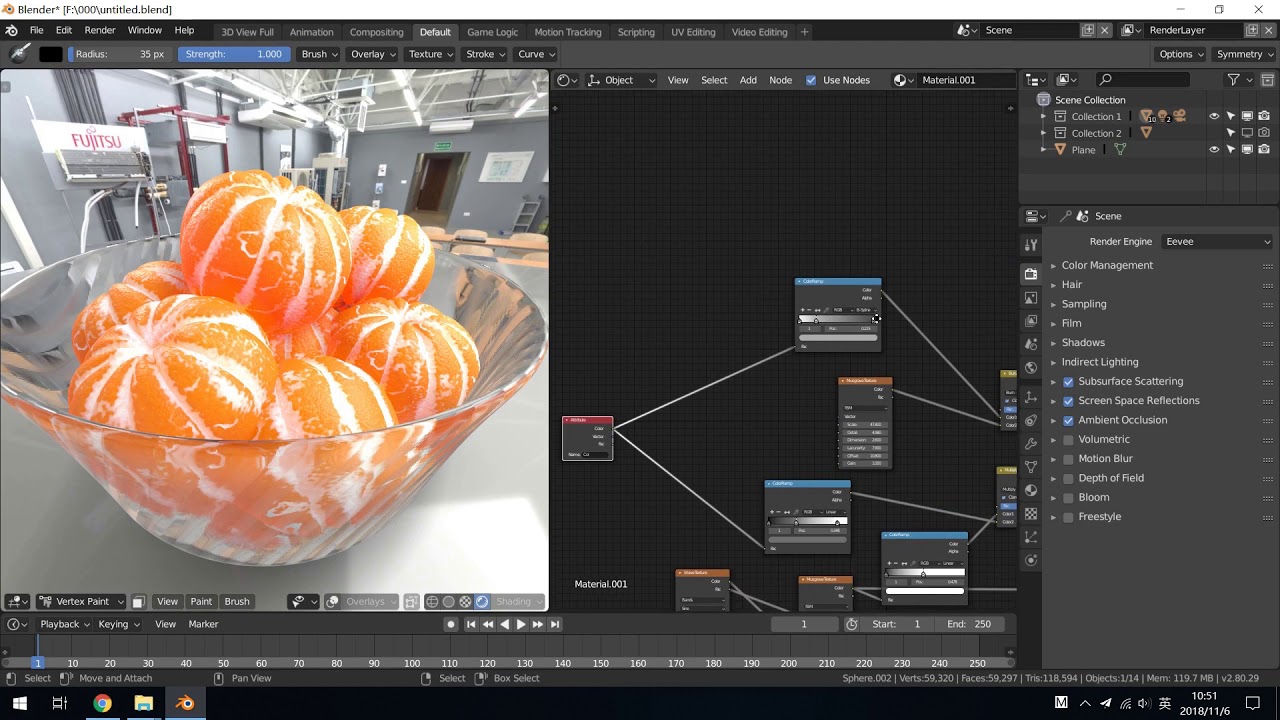
Task: Toggle auto keying record button
Action: 451,624
